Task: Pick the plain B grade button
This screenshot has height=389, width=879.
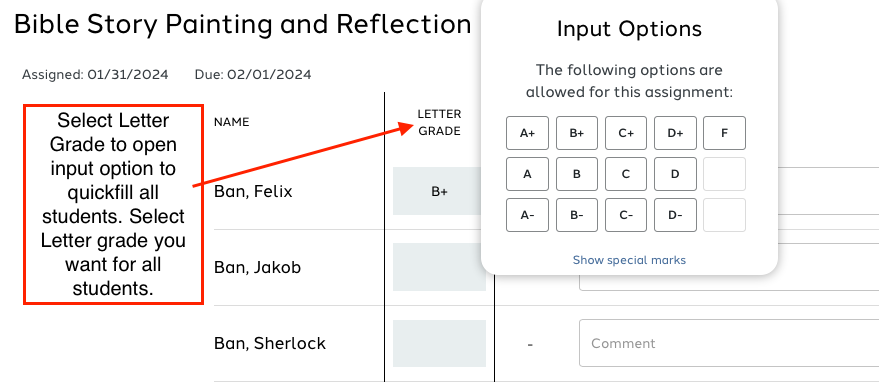Action: [577, 174]
